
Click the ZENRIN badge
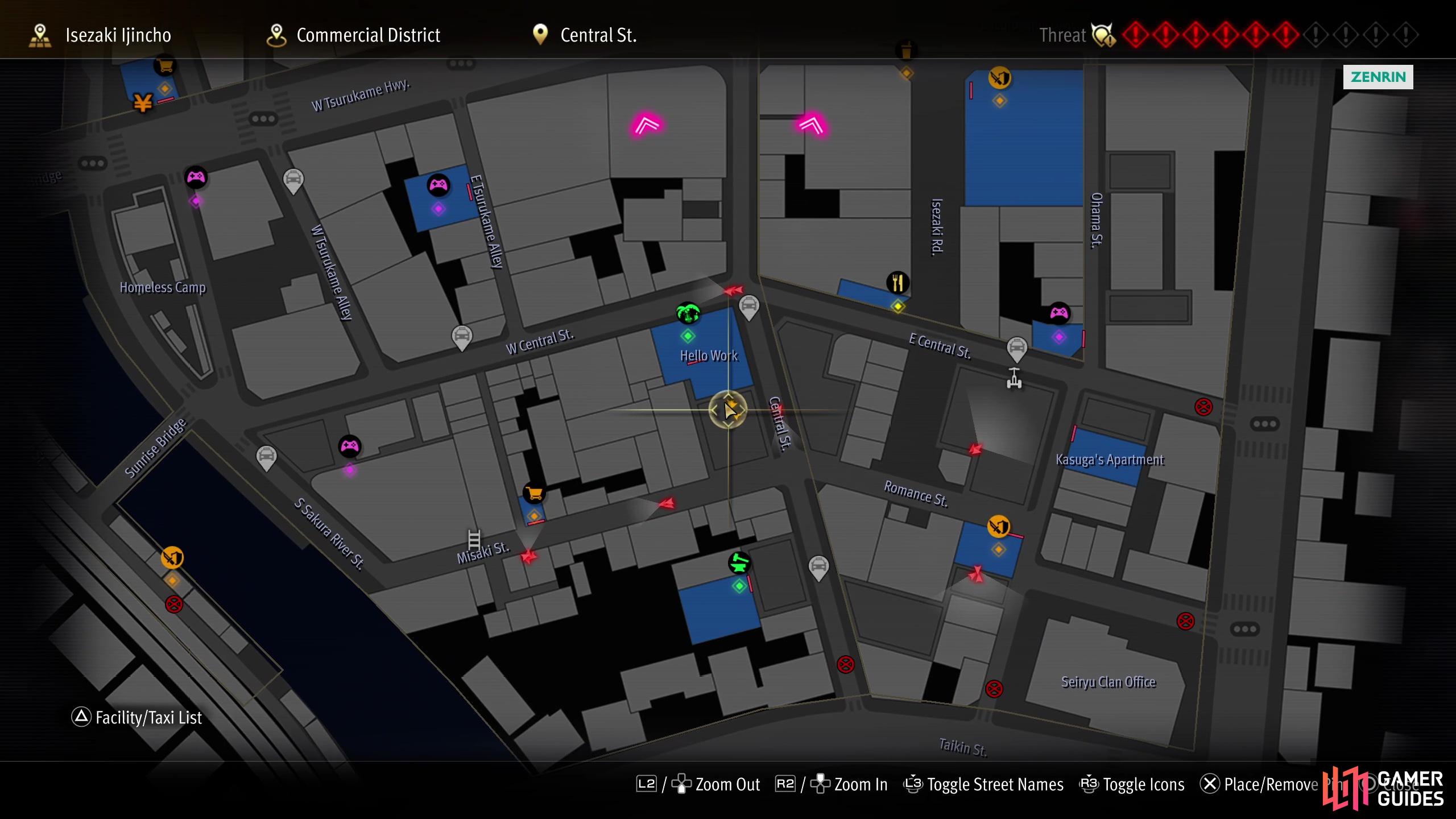1378,77
